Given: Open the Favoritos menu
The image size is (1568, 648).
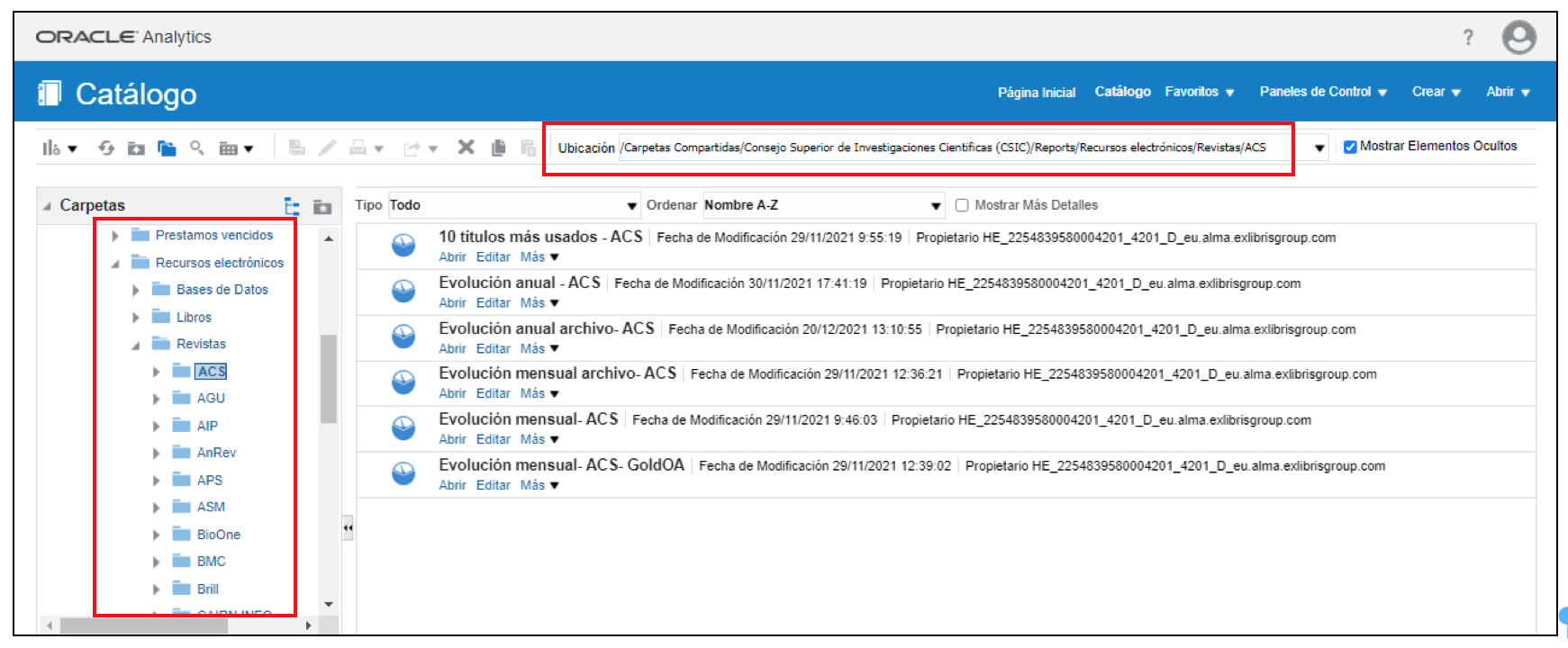Looking at the screenshot, I should pyautogui.click(x=1199, y=92).
